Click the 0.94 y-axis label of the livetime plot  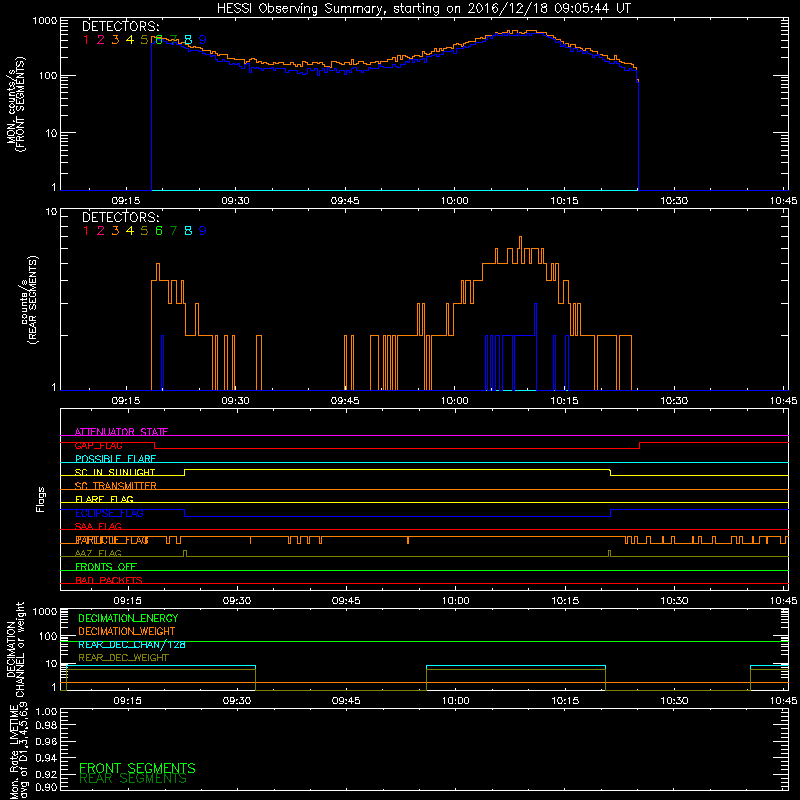click(46, 757)
